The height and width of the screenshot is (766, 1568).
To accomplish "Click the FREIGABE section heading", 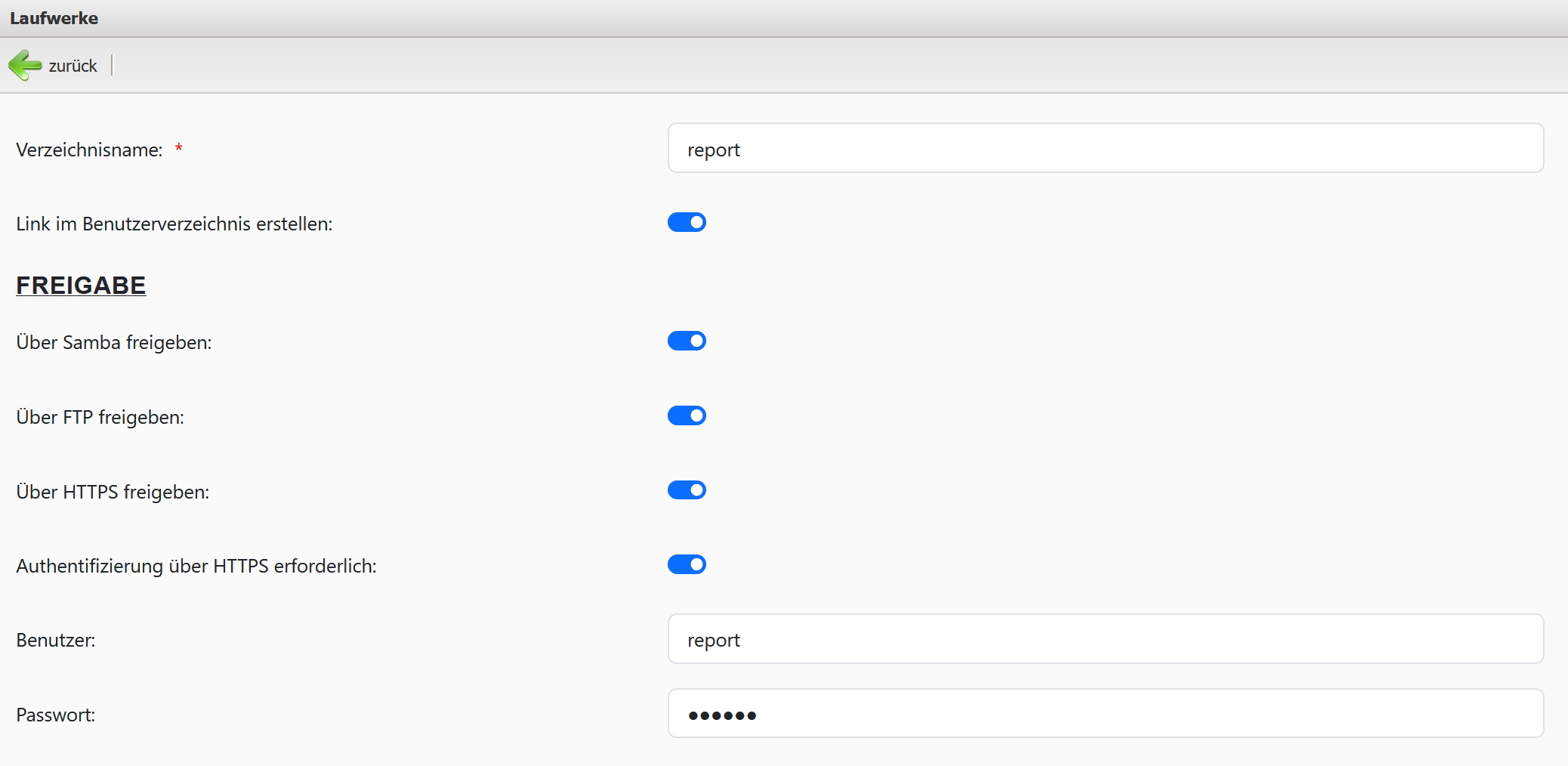I will [x=81, y=286].
